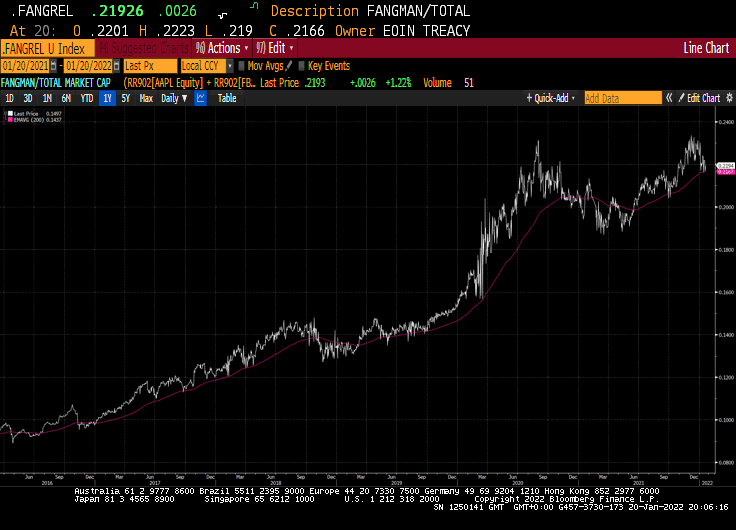Click the Owner EOIN TREACY text

(x=402, y=31)
